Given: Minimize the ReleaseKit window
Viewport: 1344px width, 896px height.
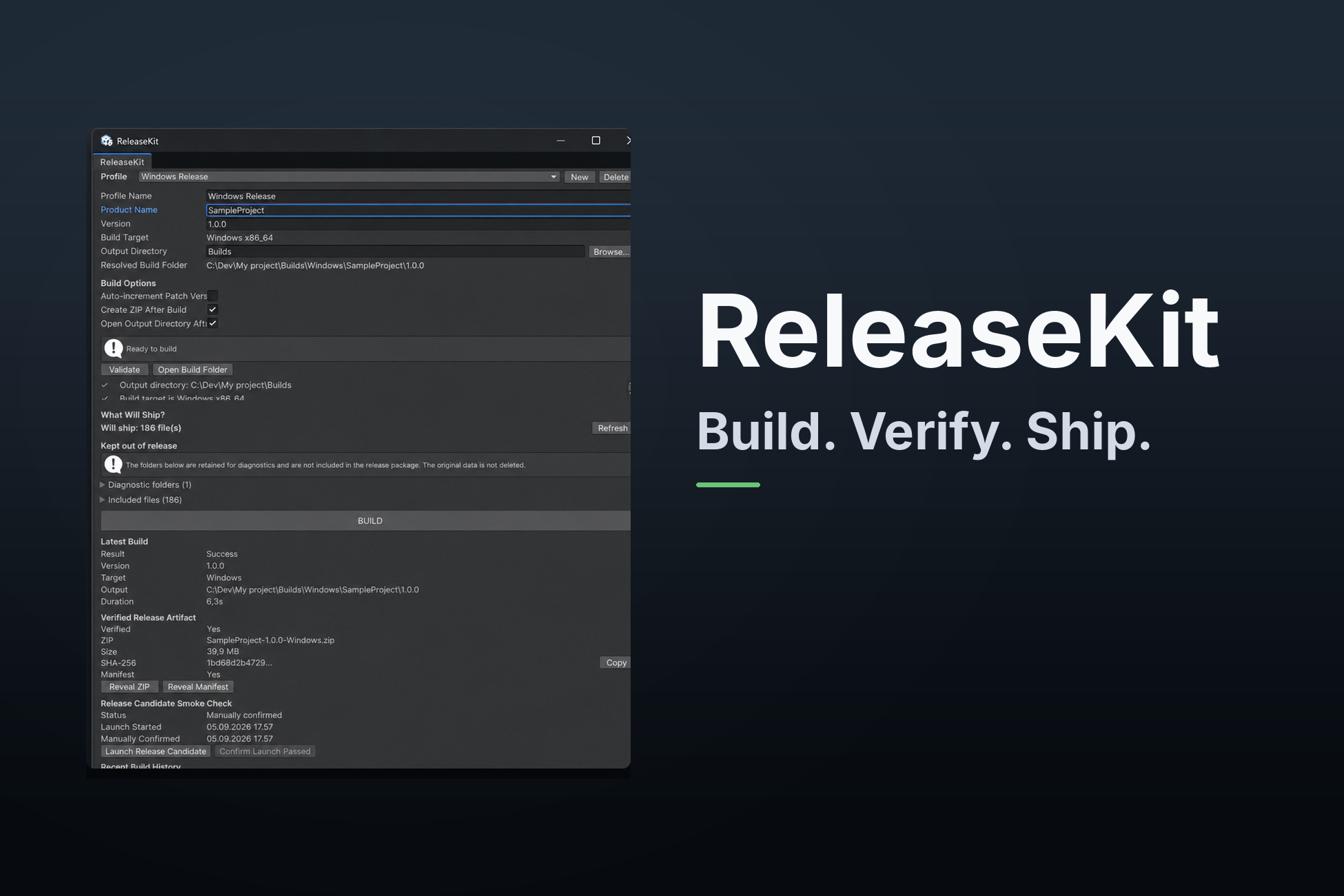Looking at the screenshot, I should 561,141.
